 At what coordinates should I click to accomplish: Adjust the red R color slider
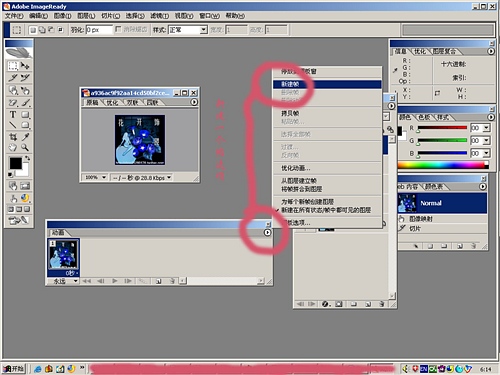click(442, 128)
